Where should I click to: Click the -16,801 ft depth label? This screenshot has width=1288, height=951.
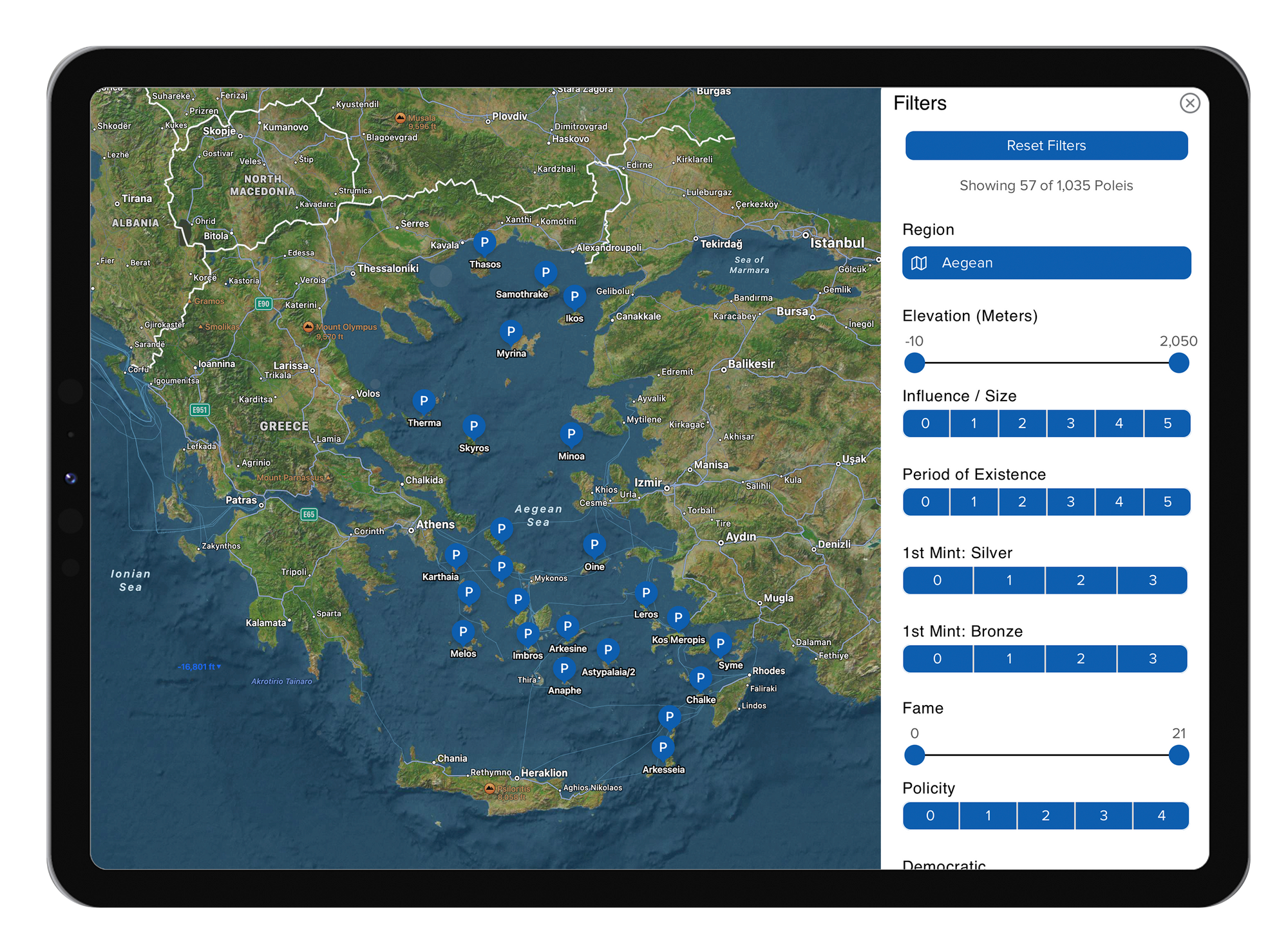pyautogui.click(x=199, y=667)
